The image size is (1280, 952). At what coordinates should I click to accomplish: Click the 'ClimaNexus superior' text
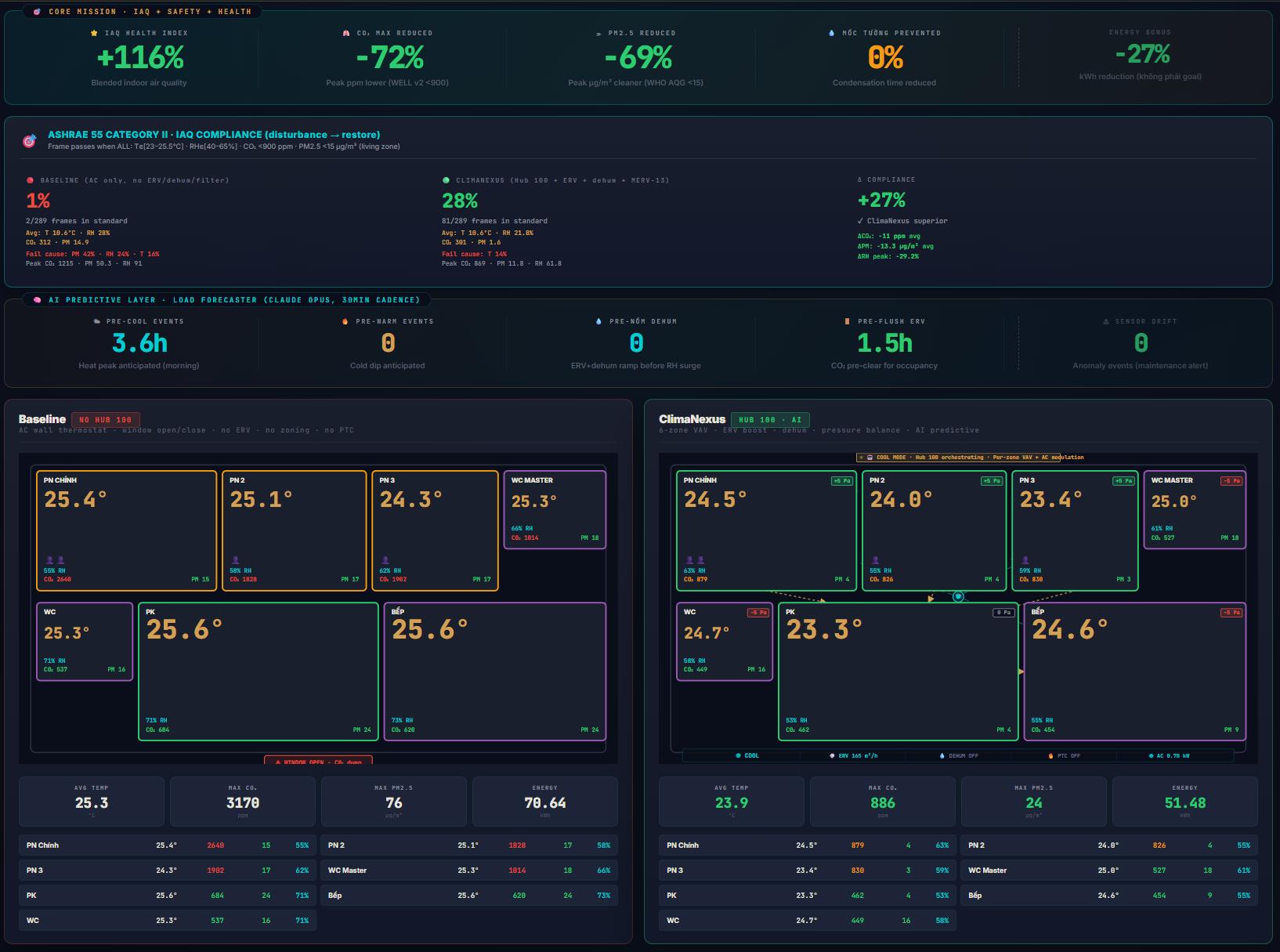click(907, 221)
